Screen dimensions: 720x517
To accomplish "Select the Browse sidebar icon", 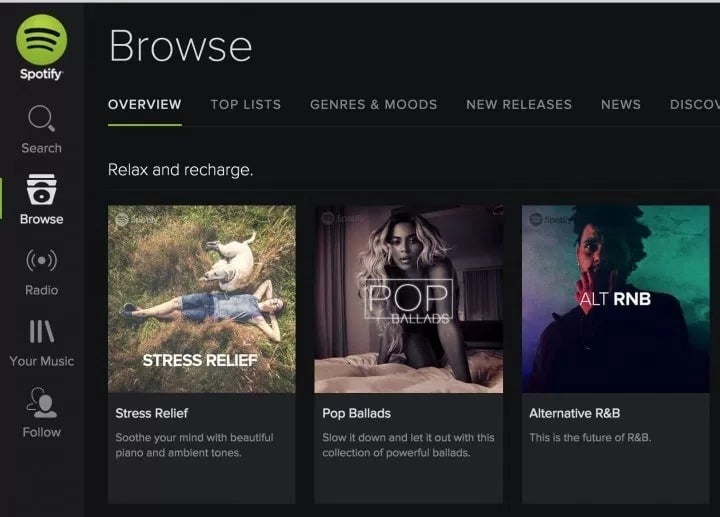I will click(x=41, y=189).
